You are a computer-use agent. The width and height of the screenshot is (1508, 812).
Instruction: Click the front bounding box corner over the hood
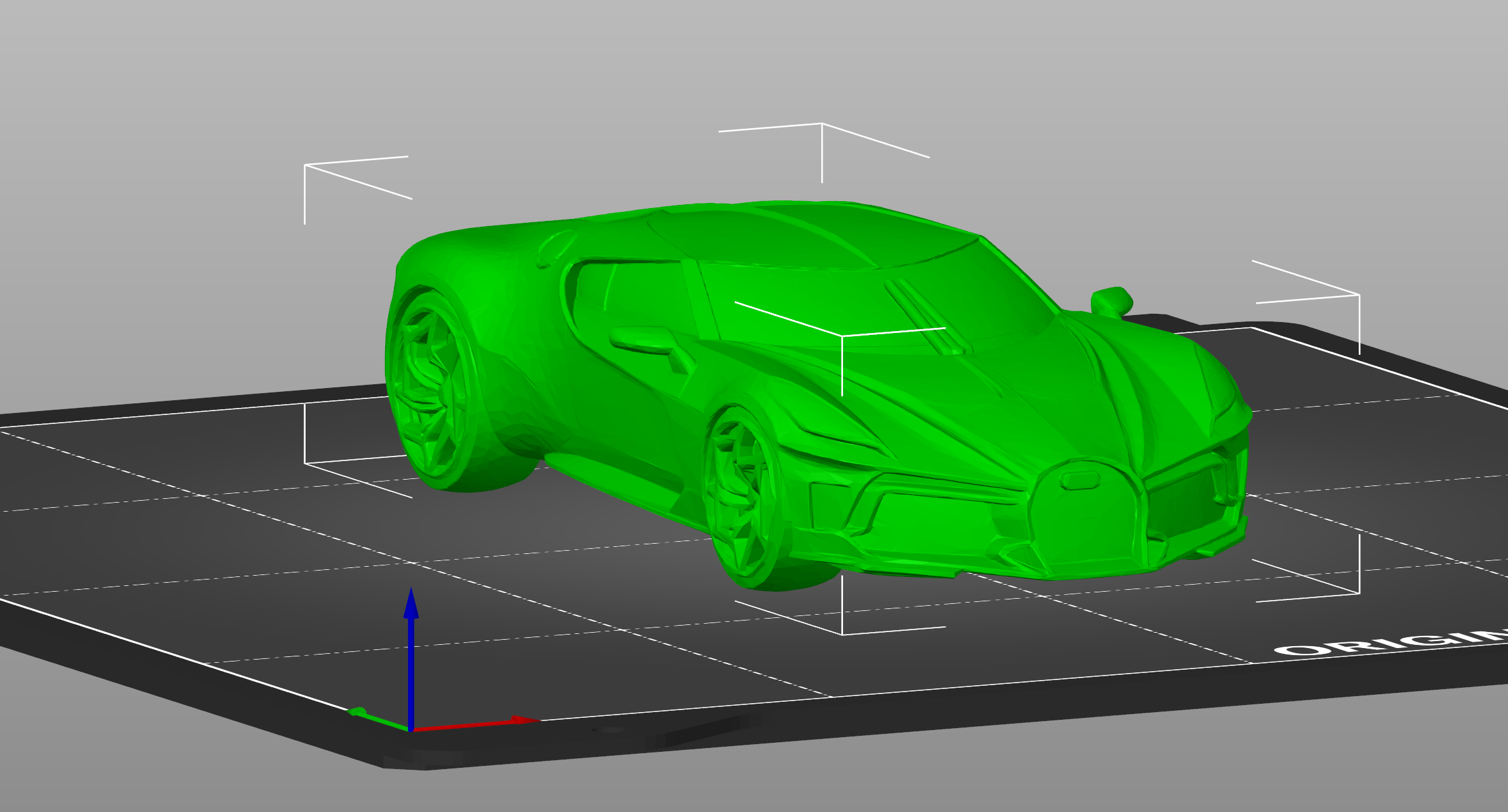[842, 336]
